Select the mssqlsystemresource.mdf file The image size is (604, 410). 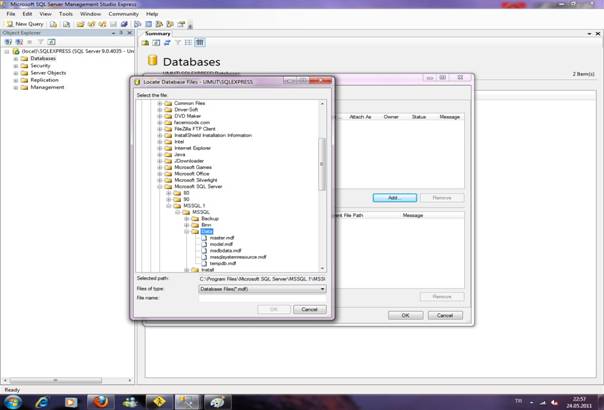coord(238,257)
